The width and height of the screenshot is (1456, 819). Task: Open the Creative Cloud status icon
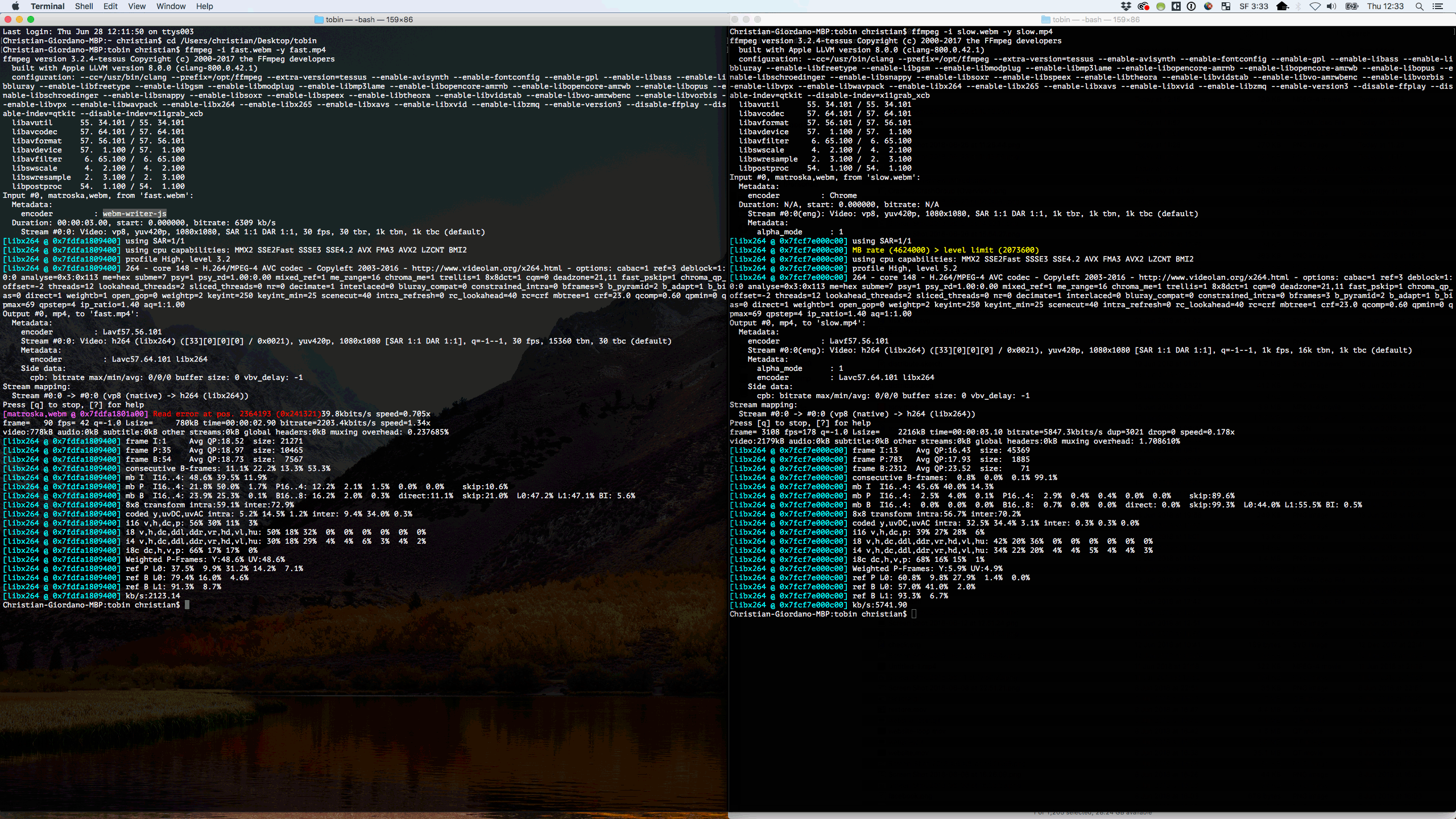click(1144, 6)
